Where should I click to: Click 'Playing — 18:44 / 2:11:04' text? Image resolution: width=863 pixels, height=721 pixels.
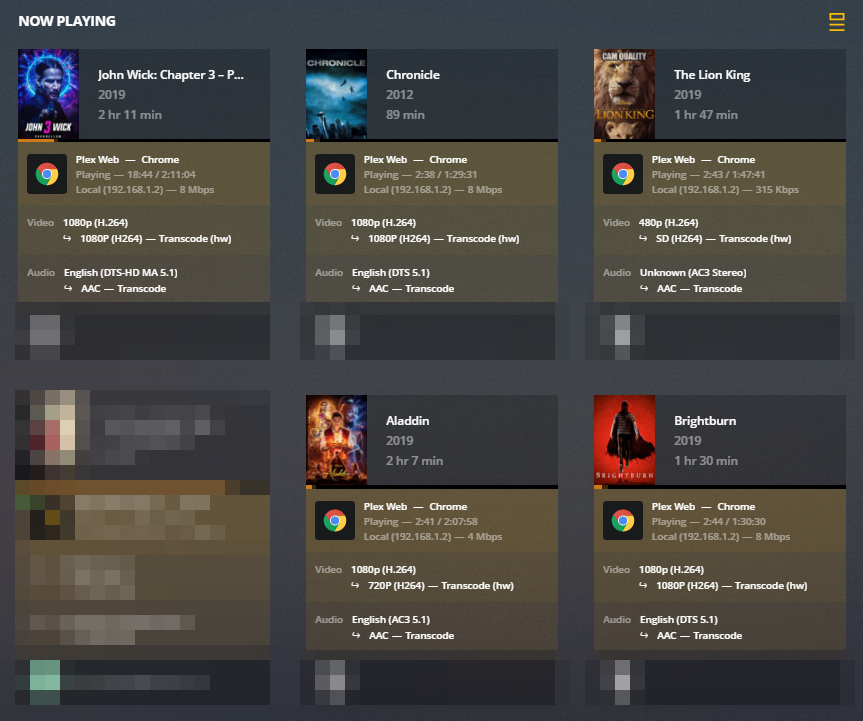click(x=135, y=174)
